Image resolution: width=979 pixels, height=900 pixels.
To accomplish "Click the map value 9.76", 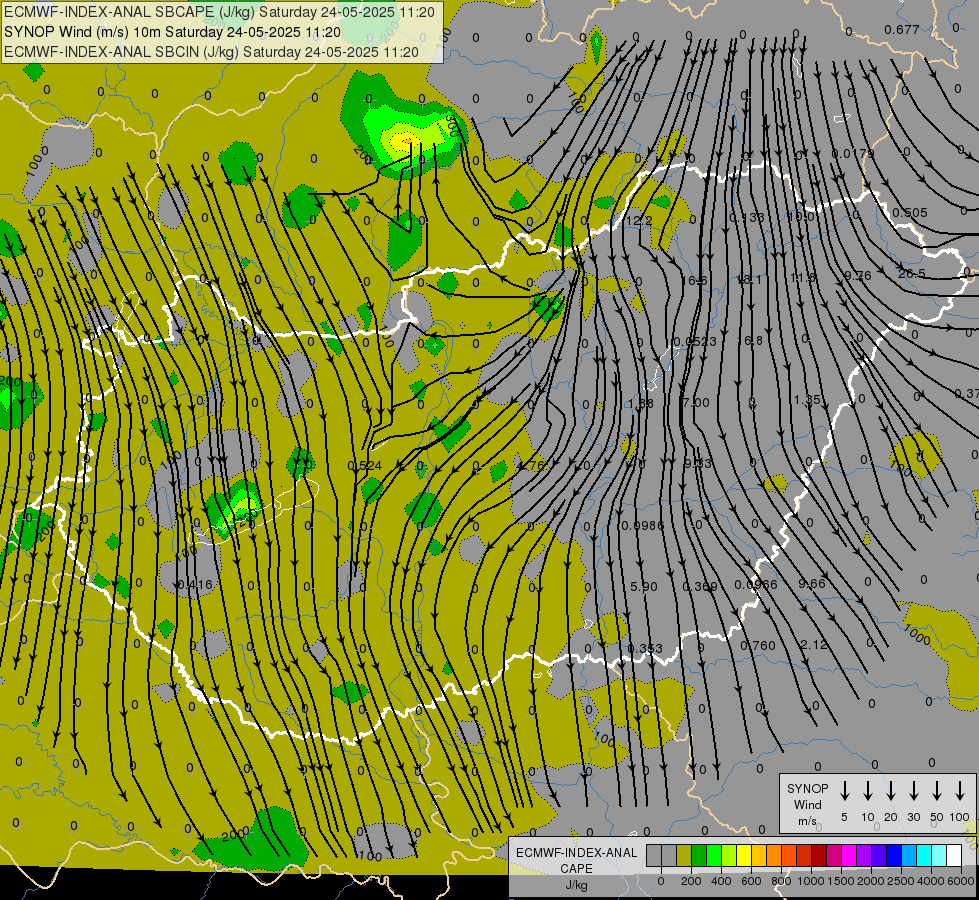I will point(858,275).
